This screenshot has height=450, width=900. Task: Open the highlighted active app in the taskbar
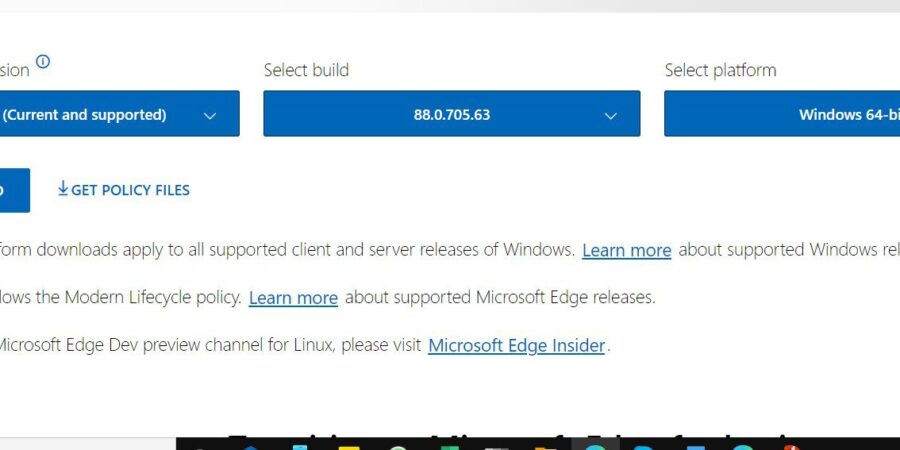(x=596, y=444)
